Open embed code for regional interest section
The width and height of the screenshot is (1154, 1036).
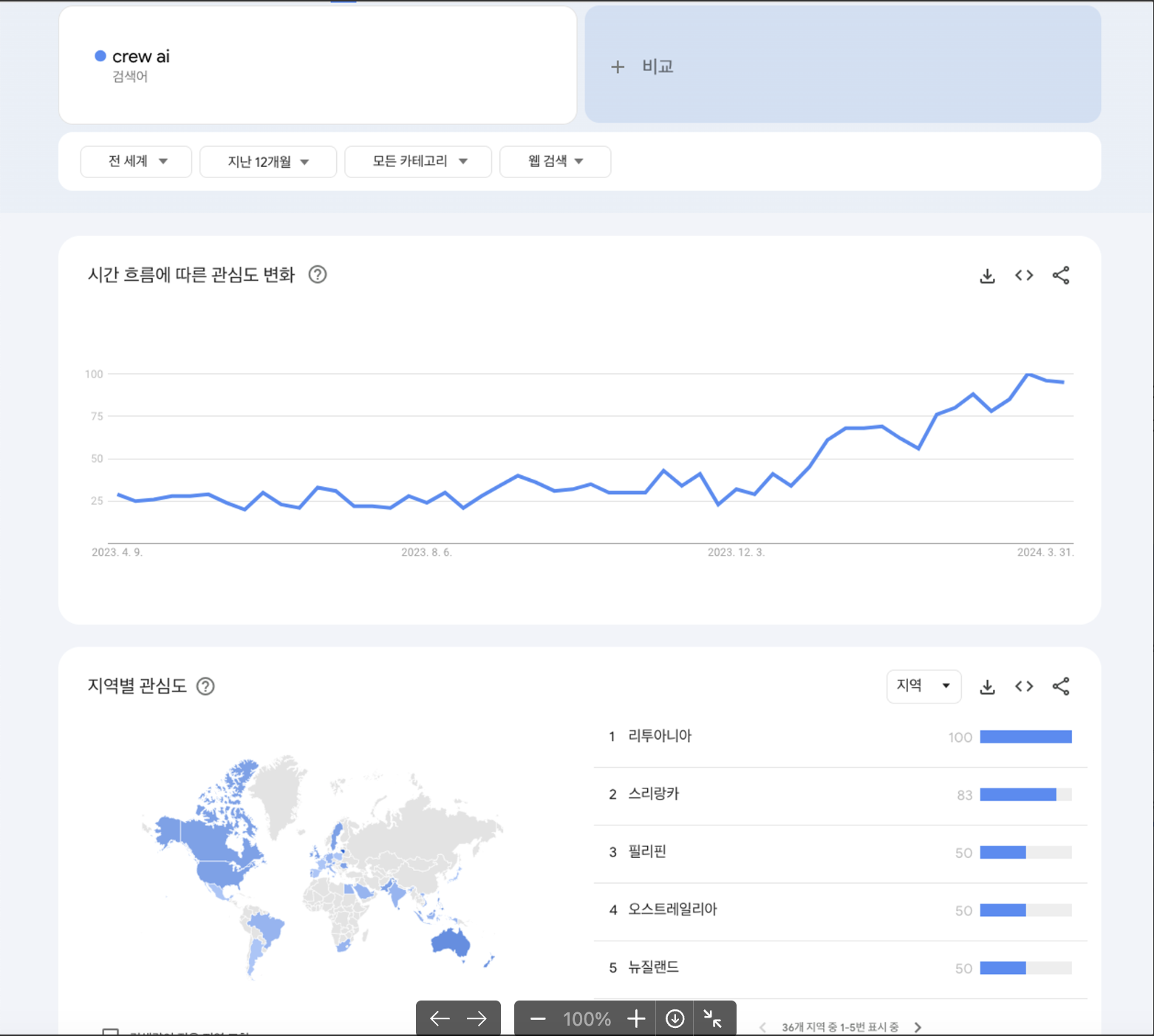pos(1024,686)
